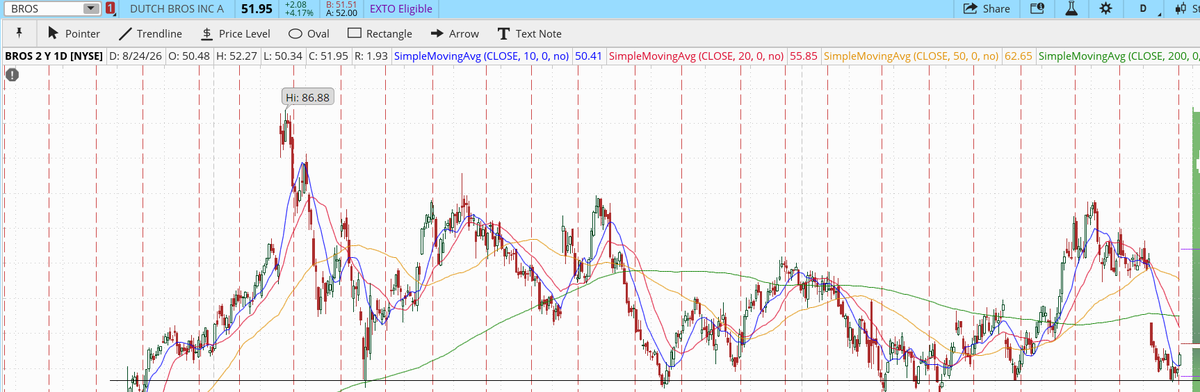Click the BROS 2 Y 1D [NYSE] label
1200x392 pixels.
point(53,56)
